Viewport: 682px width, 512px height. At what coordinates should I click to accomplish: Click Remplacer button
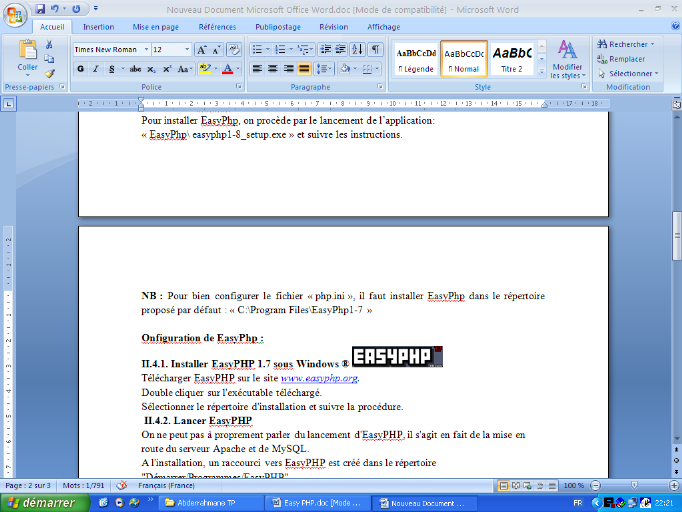621,59
